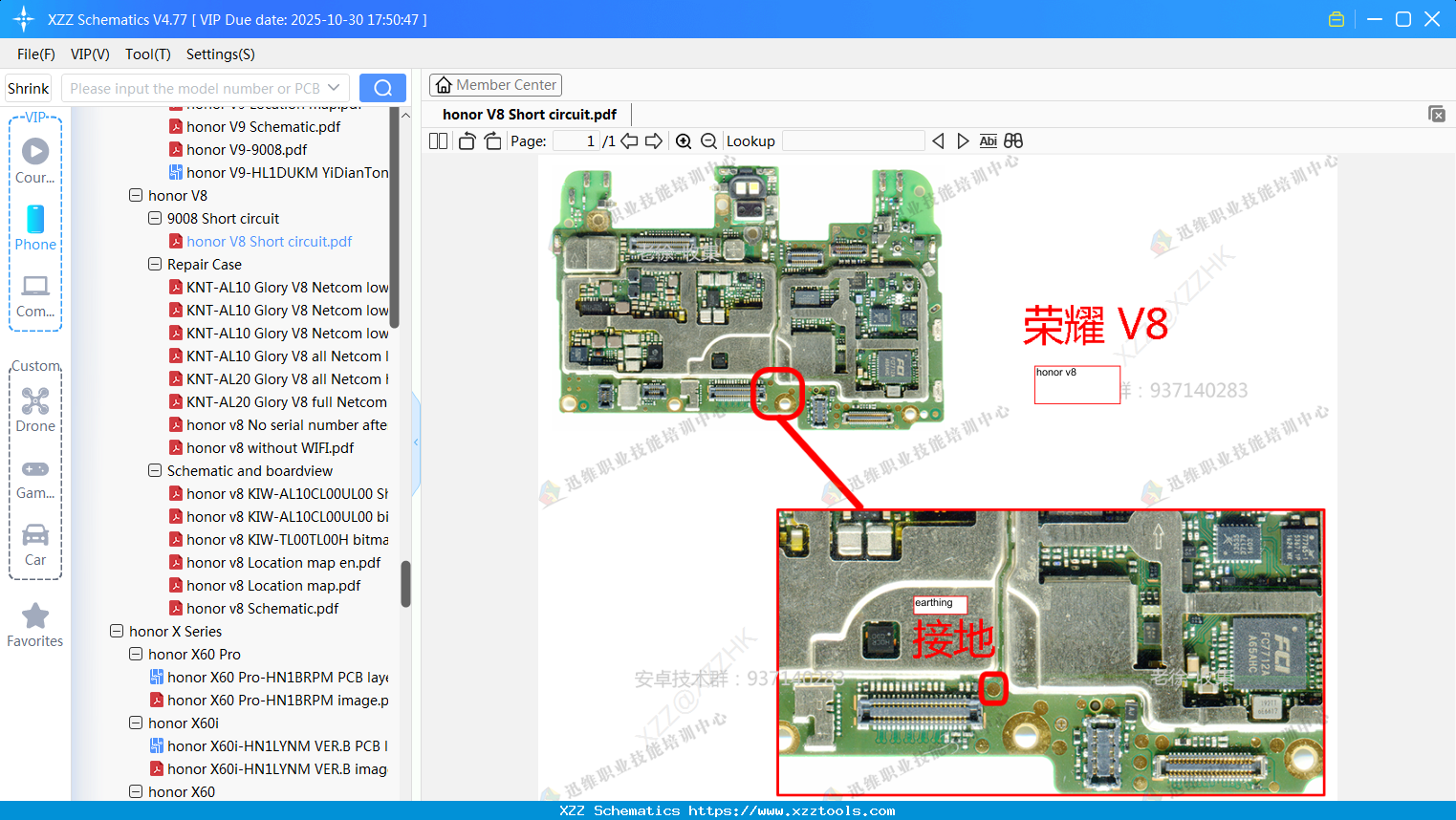This screenshot has width=1456, height=820.
Task: Open the VIP(V) menu
Action: tap(90, 54)
